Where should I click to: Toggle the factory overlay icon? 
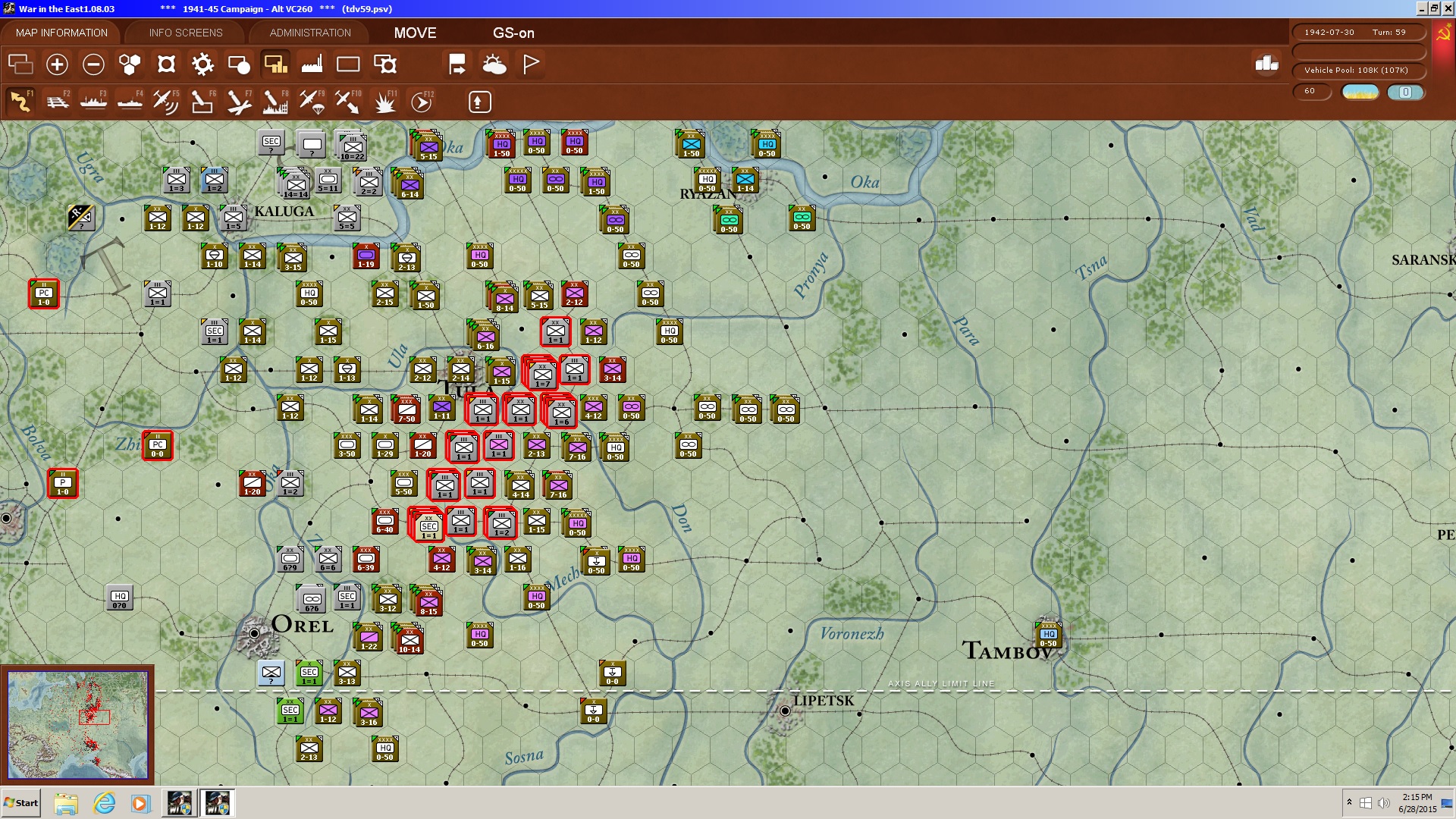point(312,64)
